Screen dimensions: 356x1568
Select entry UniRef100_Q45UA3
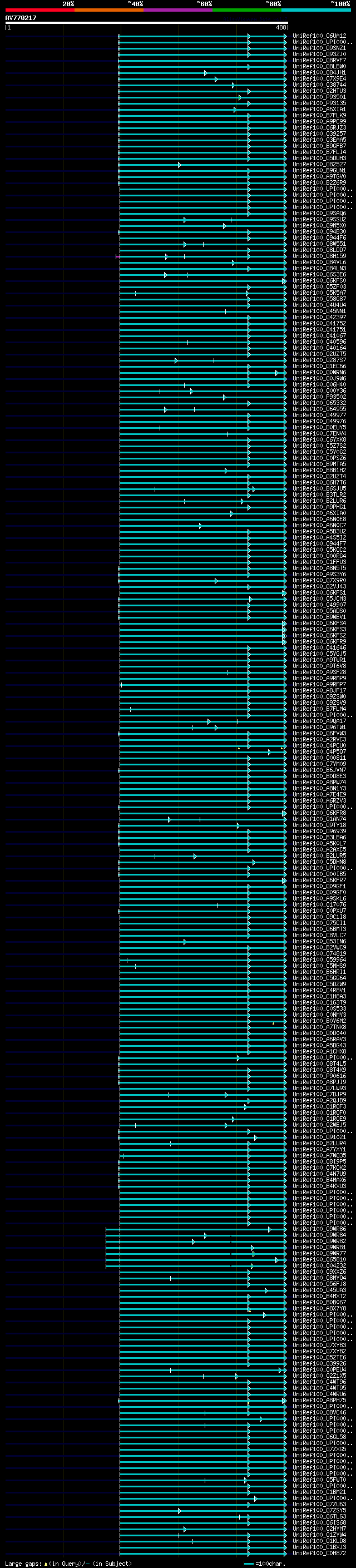[x=319, y=1290]
